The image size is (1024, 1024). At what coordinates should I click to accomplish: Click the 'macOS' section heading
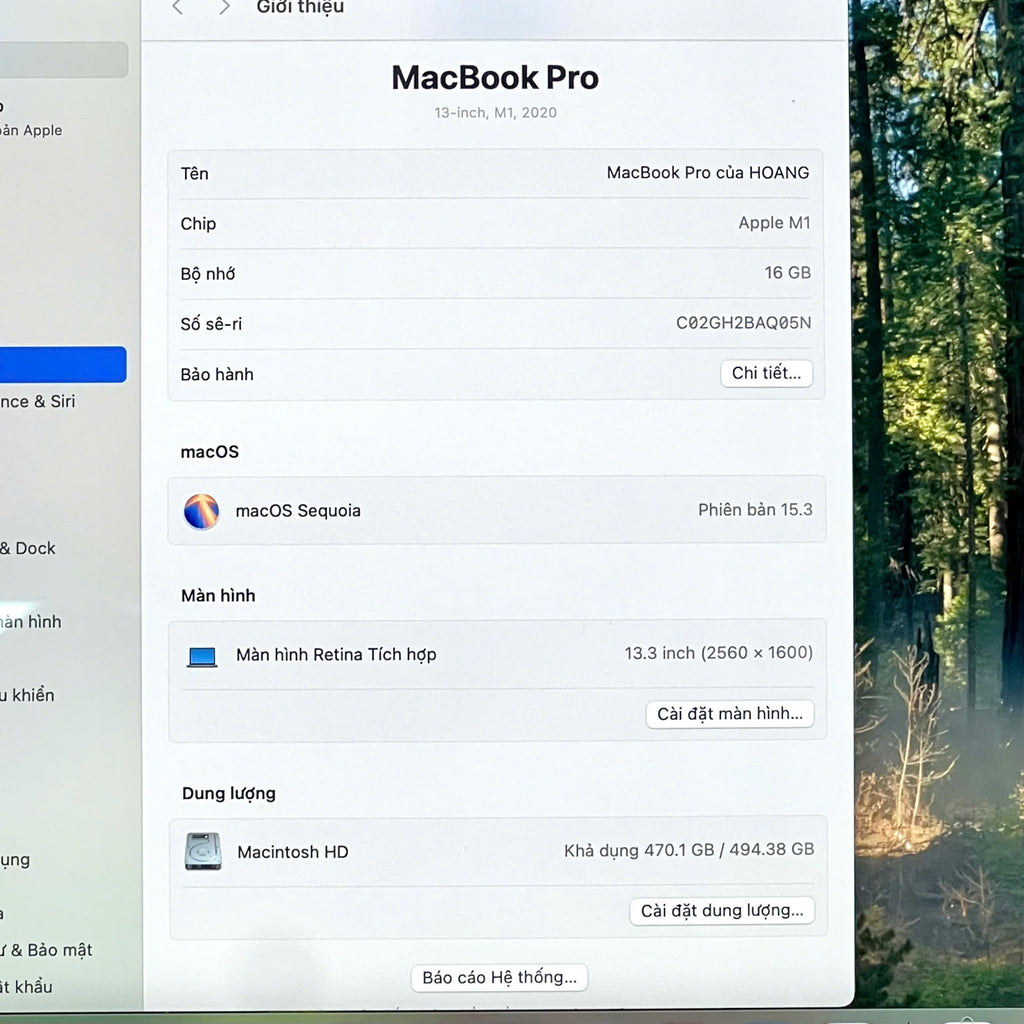[210, 452]
